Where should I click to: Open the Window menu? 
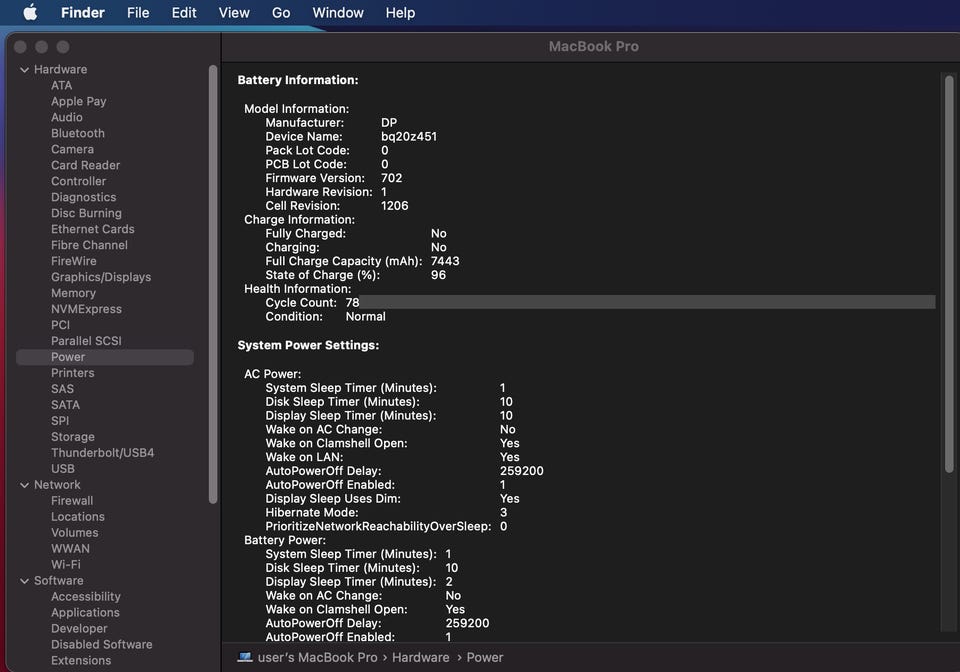coord(338,12)
